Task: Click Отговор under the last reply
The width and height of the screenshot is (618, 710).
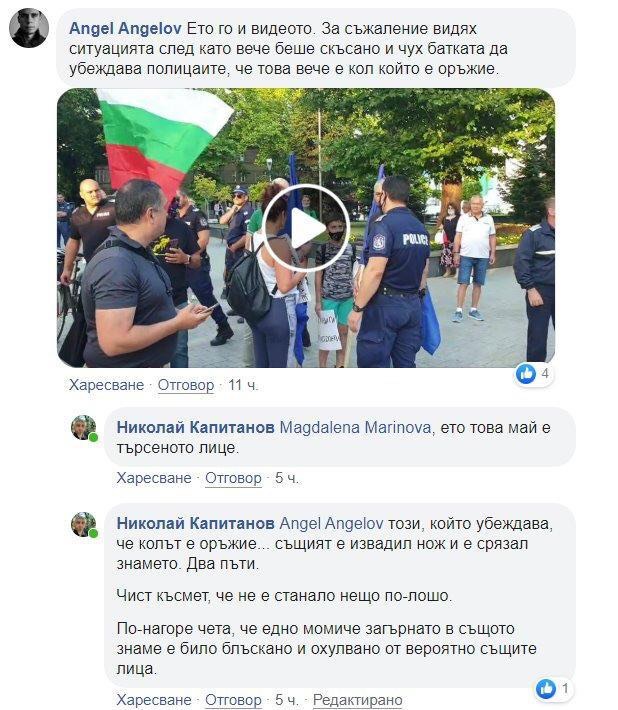Action: pos(233,700)
